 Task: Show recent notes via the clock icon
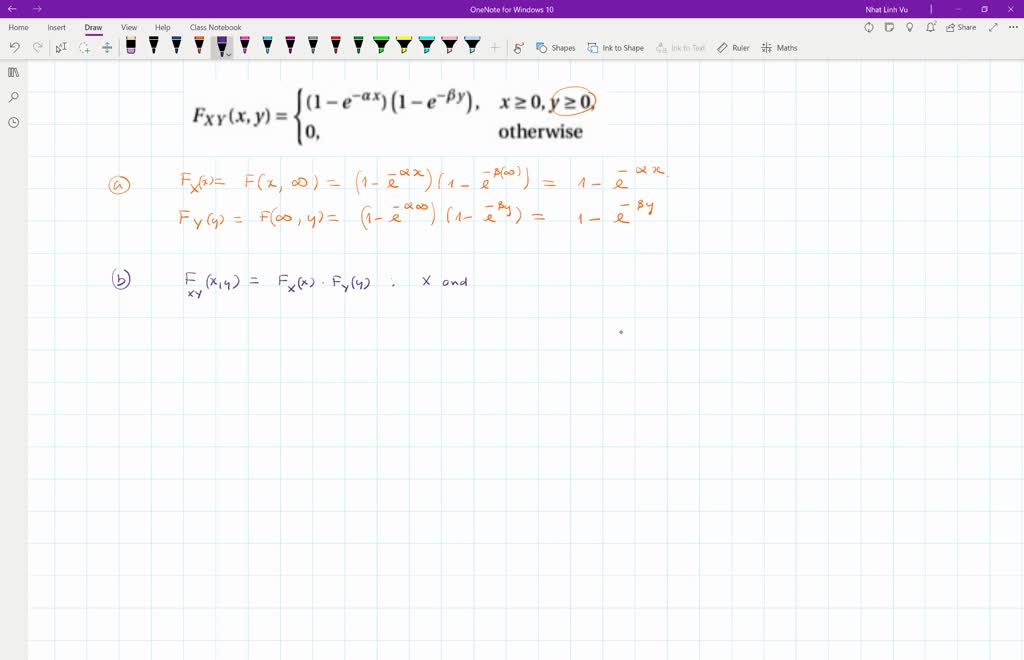pos(12,121)
